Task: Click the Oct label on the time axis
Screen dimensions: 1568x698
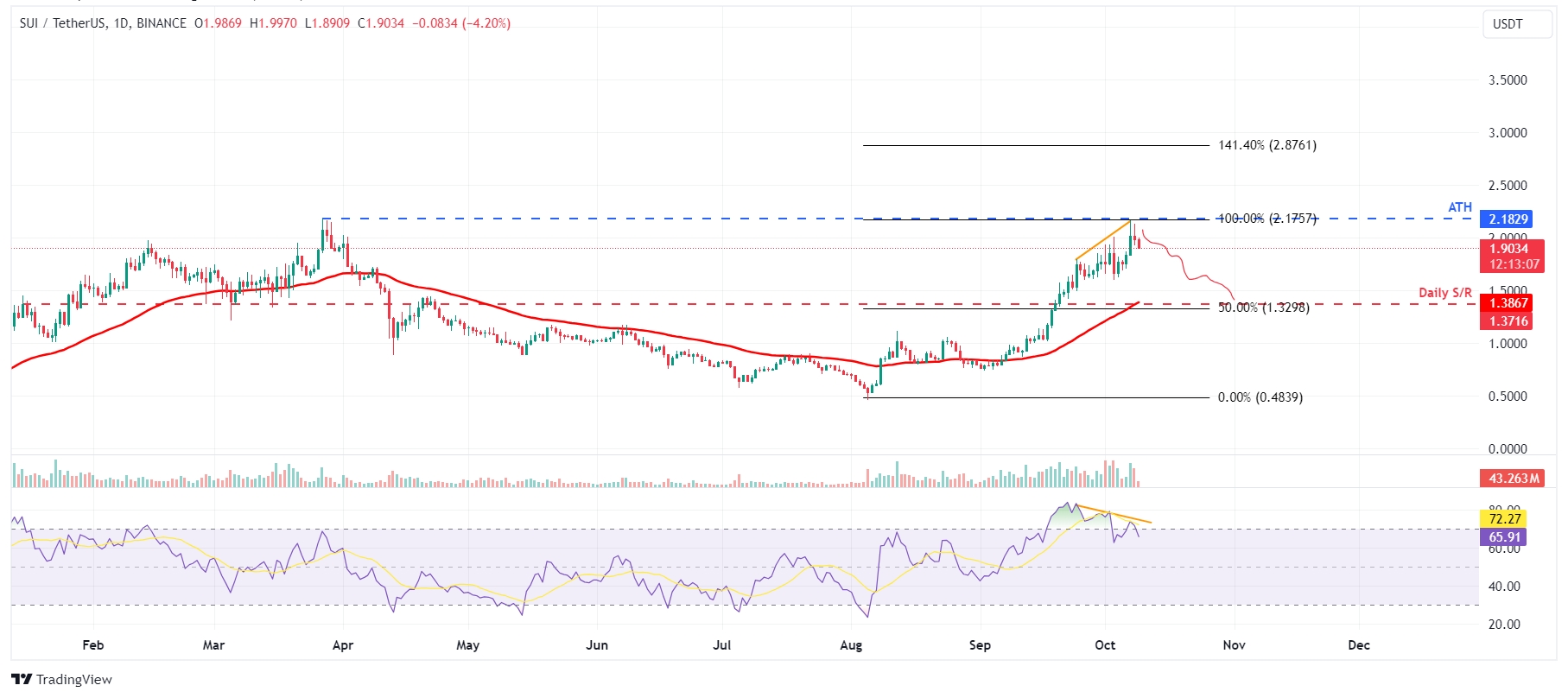Action: (1105, 645)
